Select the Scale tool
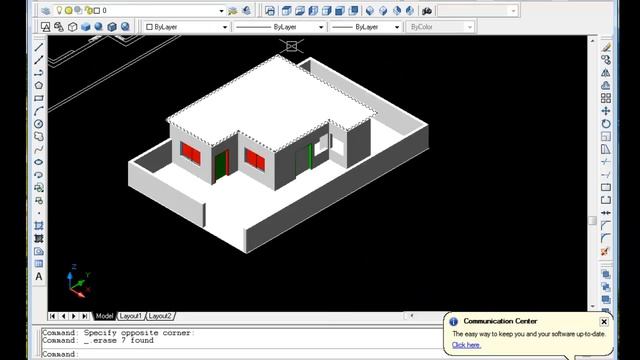Image resolution: width=640 pixels, height=360 pixels. click(606, 136)
